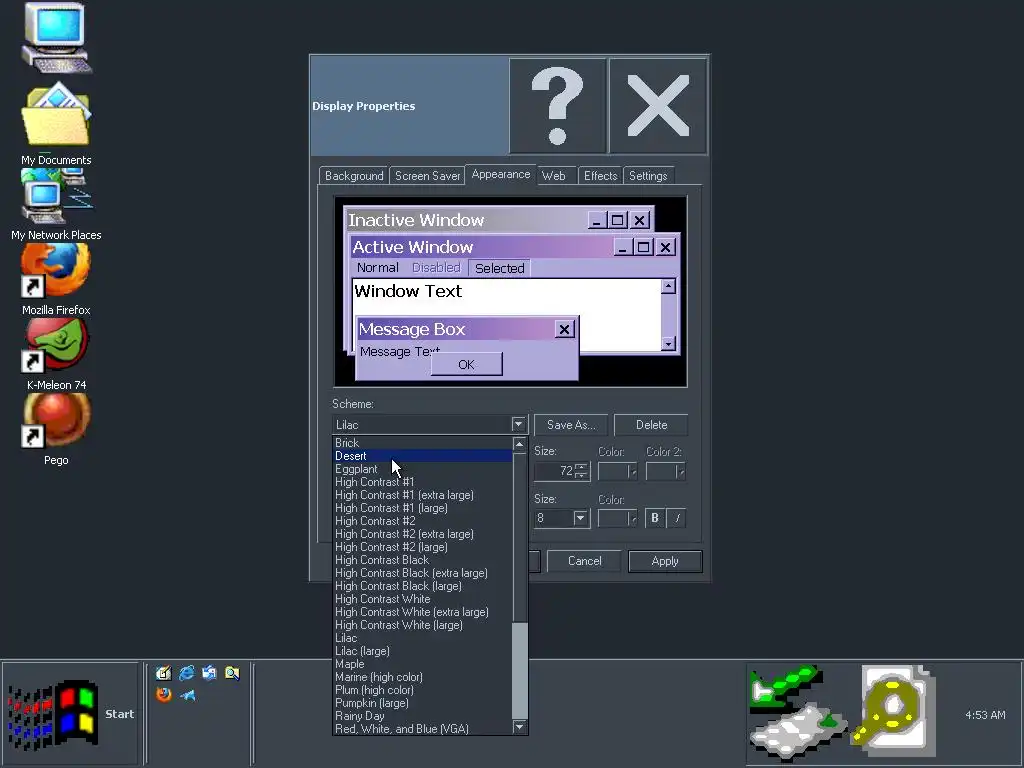Click the Delete scheme button
The height and width of the screenshot is (768, 1024).
pyautogui.click(x=651, y=425)
